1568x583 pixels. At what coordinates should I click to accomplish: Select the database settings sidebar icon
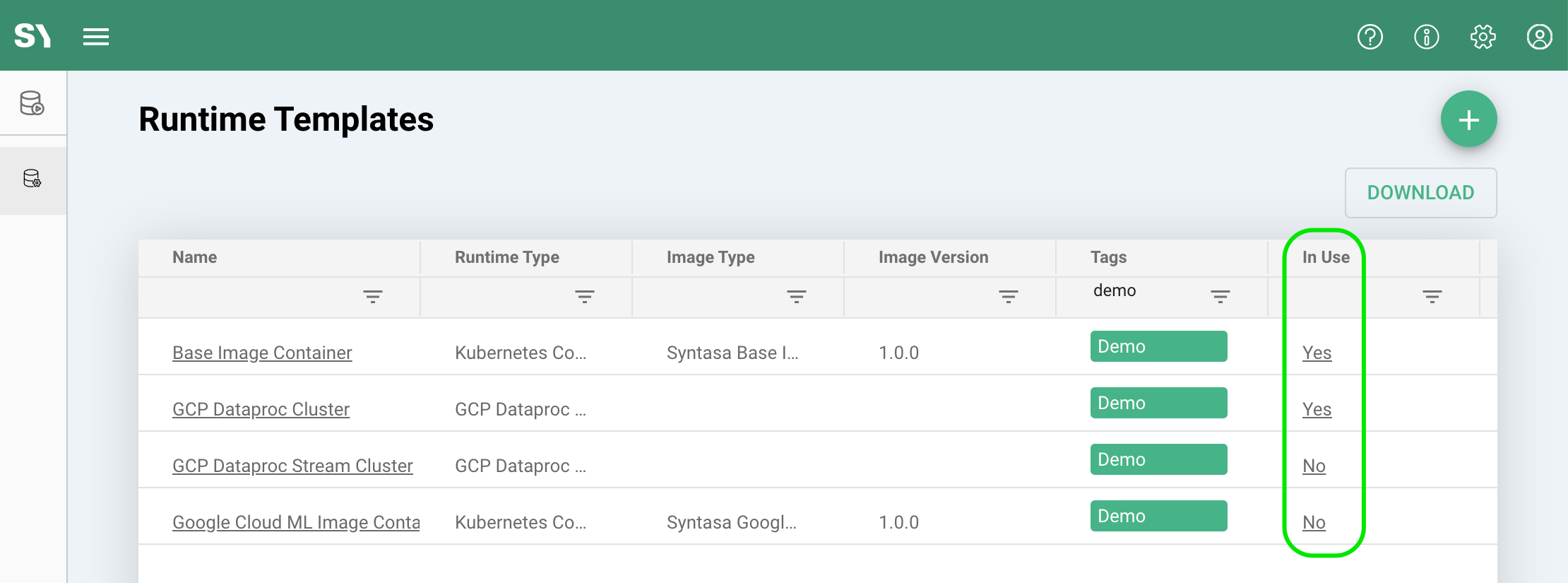[x=32, y=179]
